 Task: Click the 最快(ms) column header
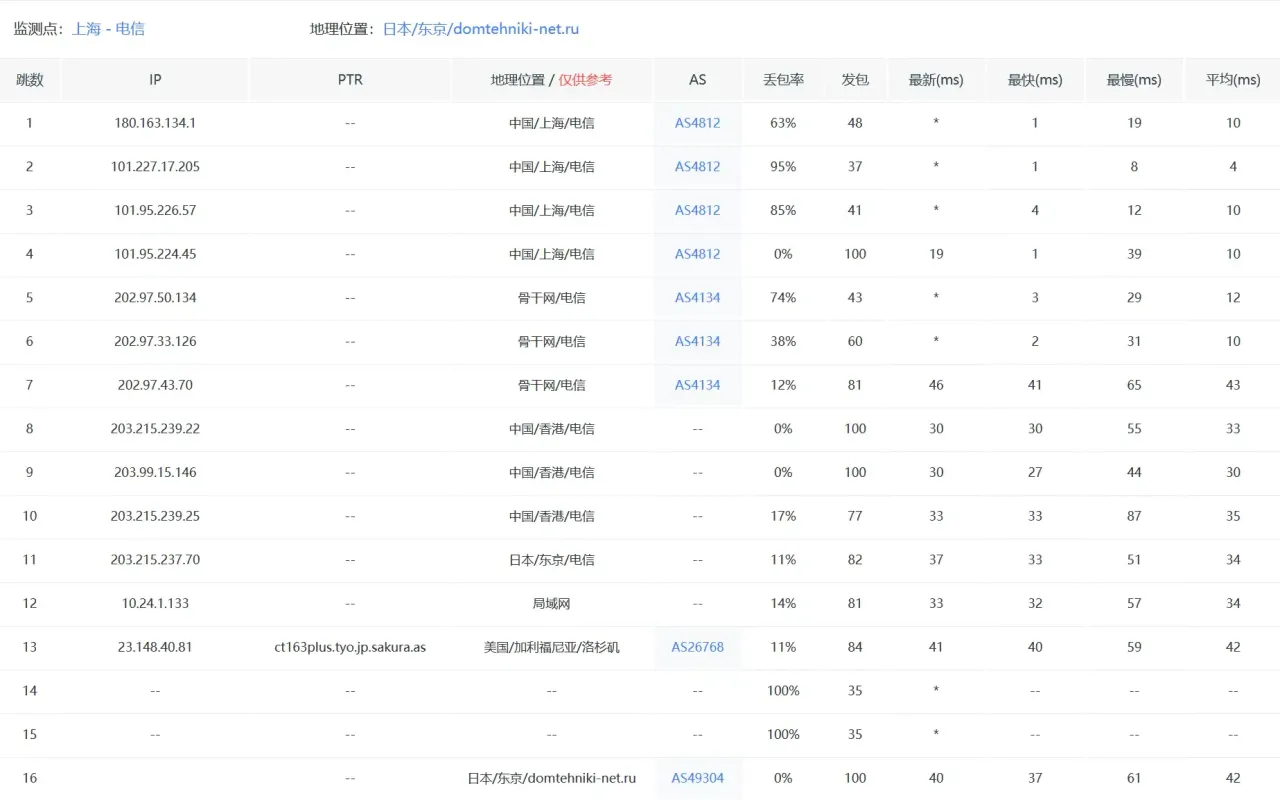[1035, 80]
